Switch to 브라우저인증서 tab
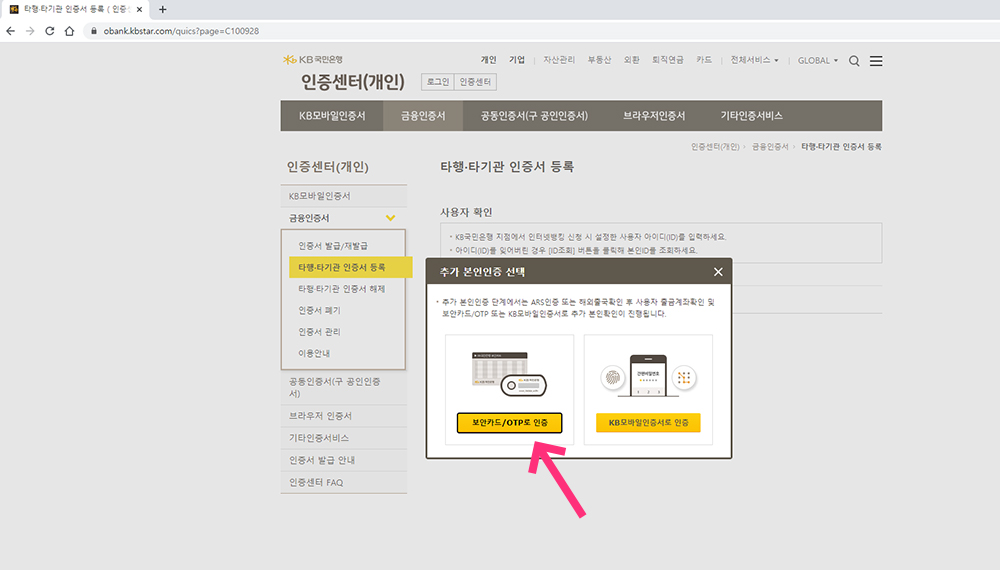Viewport: 1000px width, 570px height. pyautogui.click(x=654, y=115)
